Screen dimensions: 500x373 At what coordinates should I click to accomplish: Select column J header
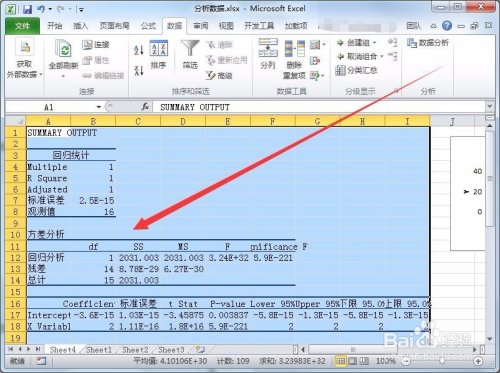pyautogui.click(x=452, y=121)
